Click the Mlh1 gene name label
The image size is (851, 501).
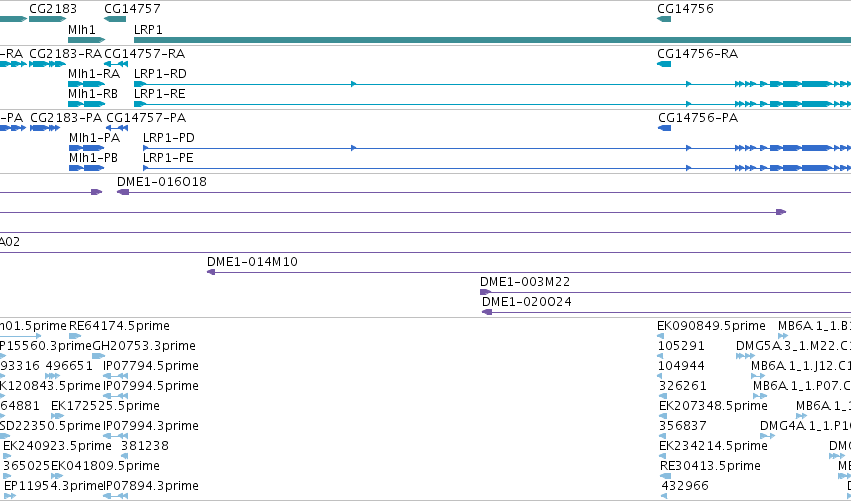(82, 29)
